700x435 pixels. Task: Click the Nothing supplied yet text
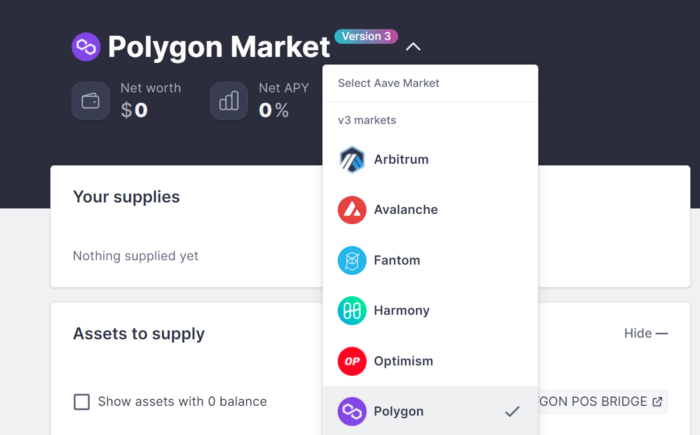[x=135, y=256]
